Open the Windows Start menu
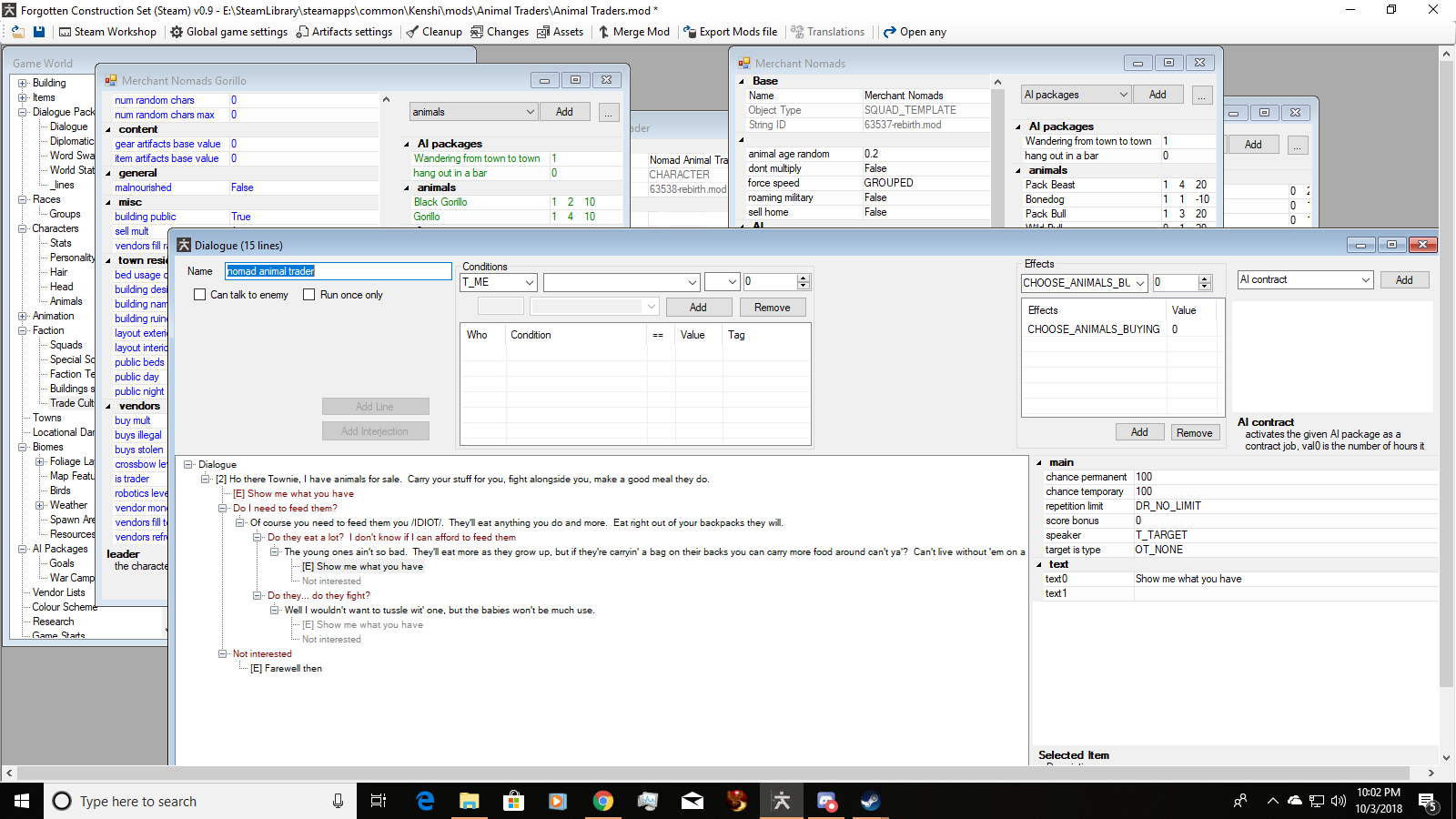The image size is (1456, 819). point(22,801)
